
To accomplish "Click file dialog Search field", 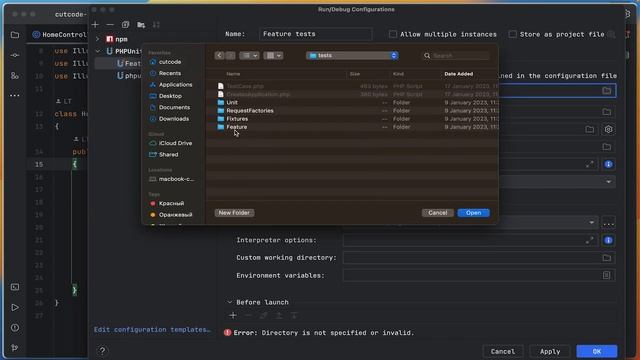I will pyautogui.click(x=456, y=56).
